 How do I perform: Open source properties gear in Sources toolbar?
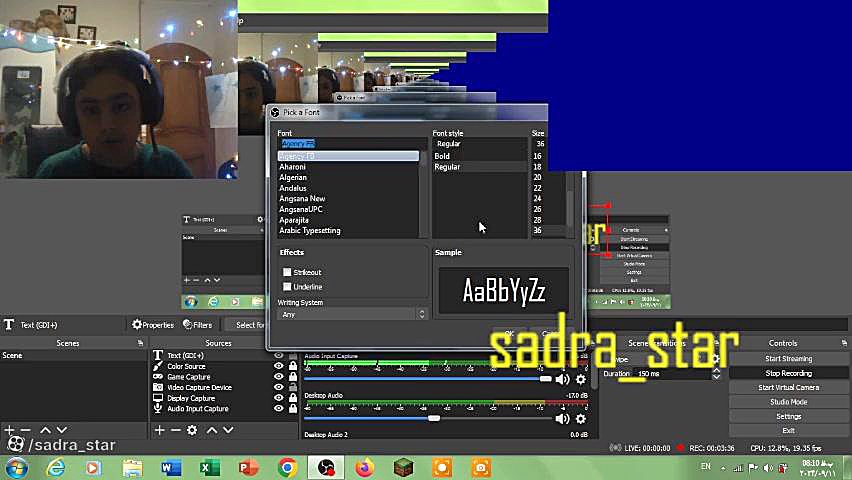click(192, 430)
